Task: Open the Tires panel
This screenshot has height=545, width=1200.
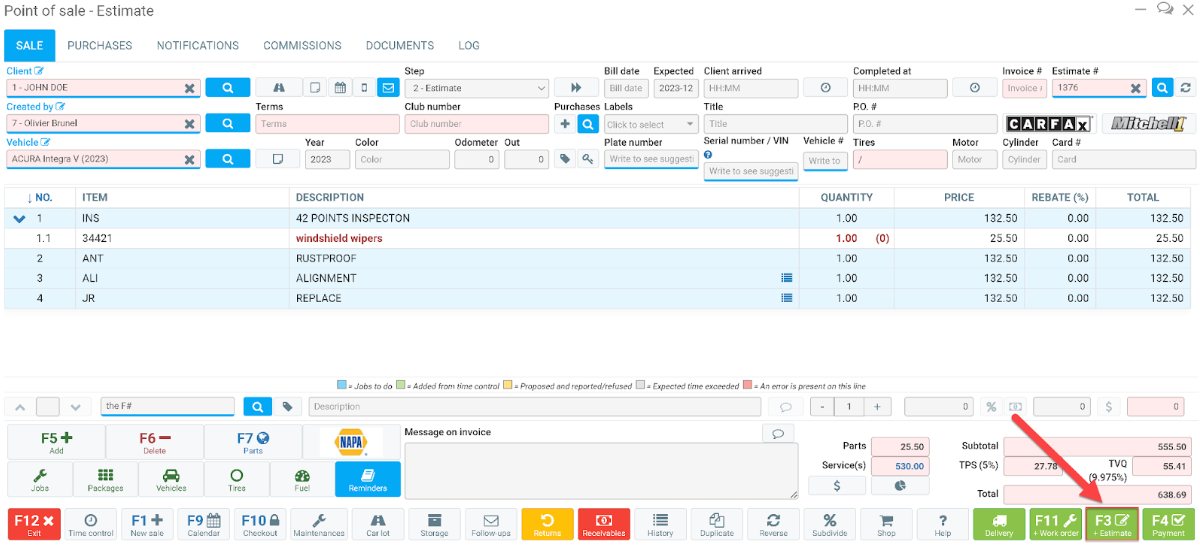Action: (236, 480)
